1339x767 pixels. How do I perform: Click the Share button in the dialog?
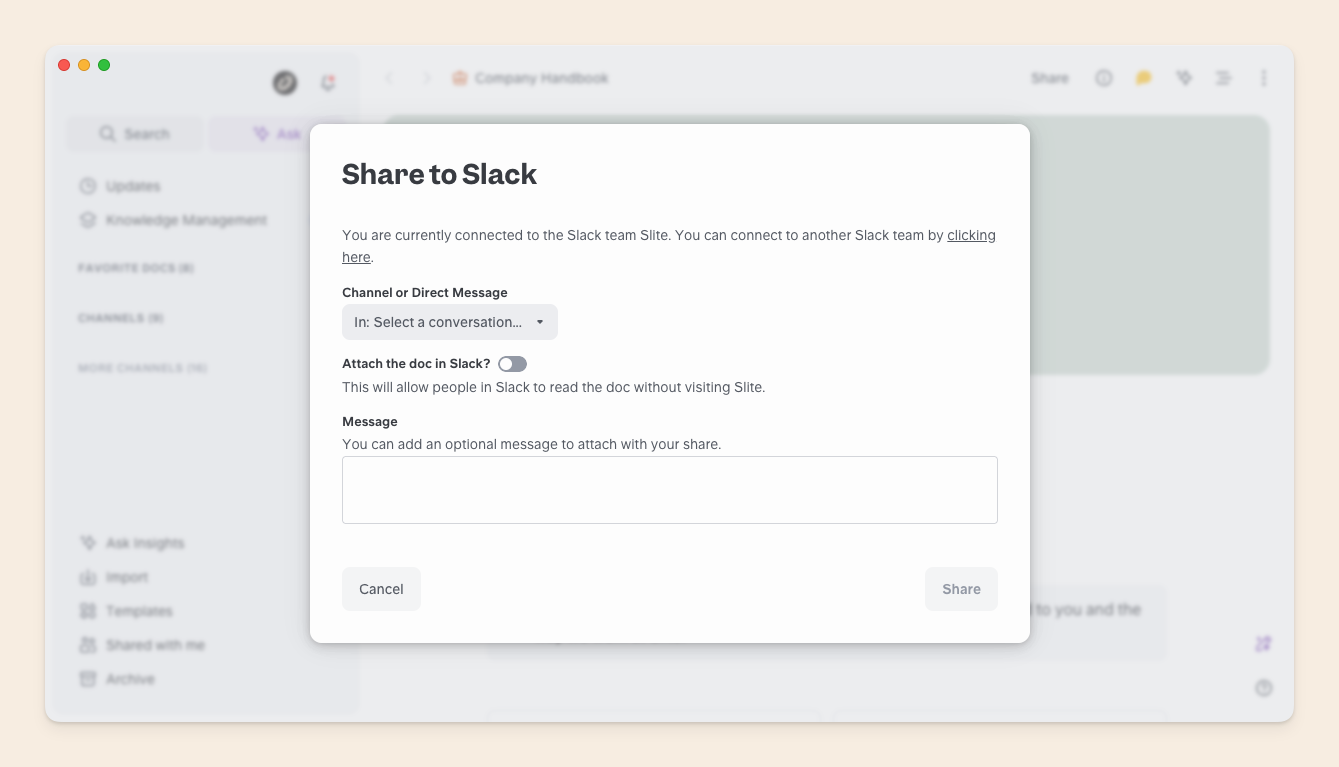tap(961, 589)
